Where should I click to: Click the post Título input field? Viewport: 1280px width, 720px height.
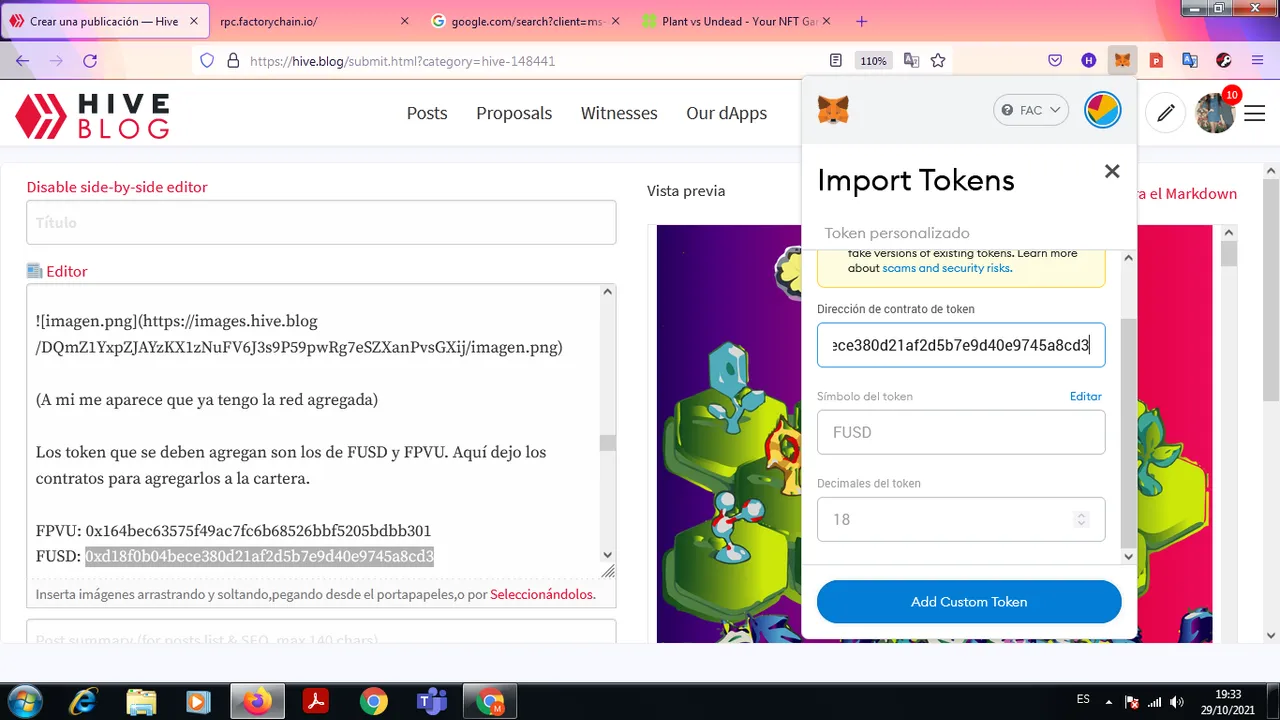click(x=321, y=222)
